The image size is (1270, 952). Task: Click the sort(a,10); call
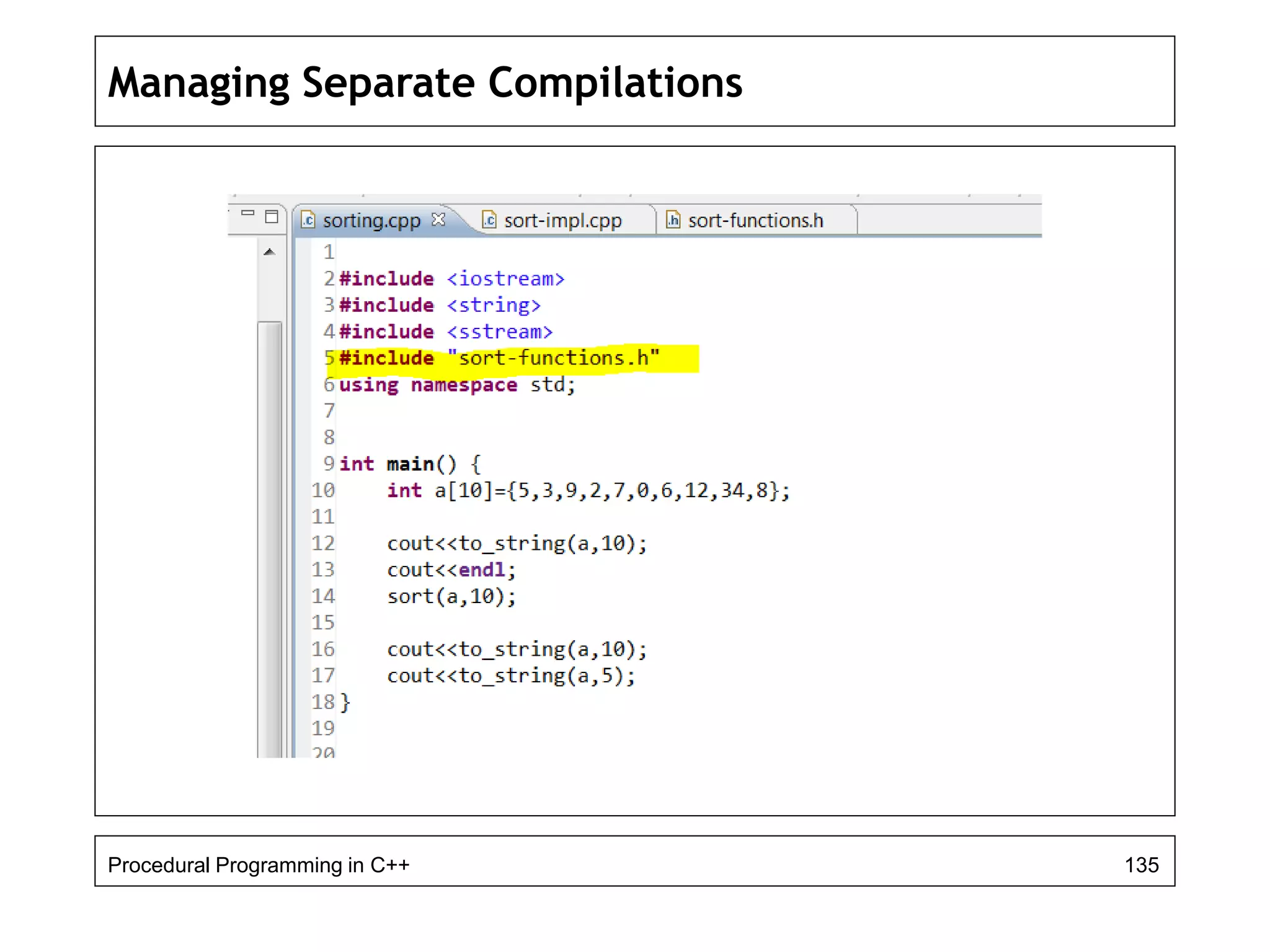(451, 597)
